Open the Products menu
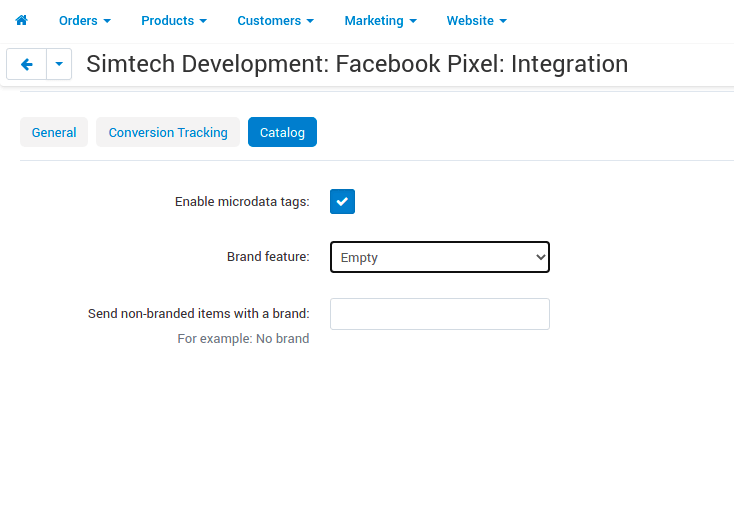The height and width of the screenshot is (524, 734). tap(174, 20)
